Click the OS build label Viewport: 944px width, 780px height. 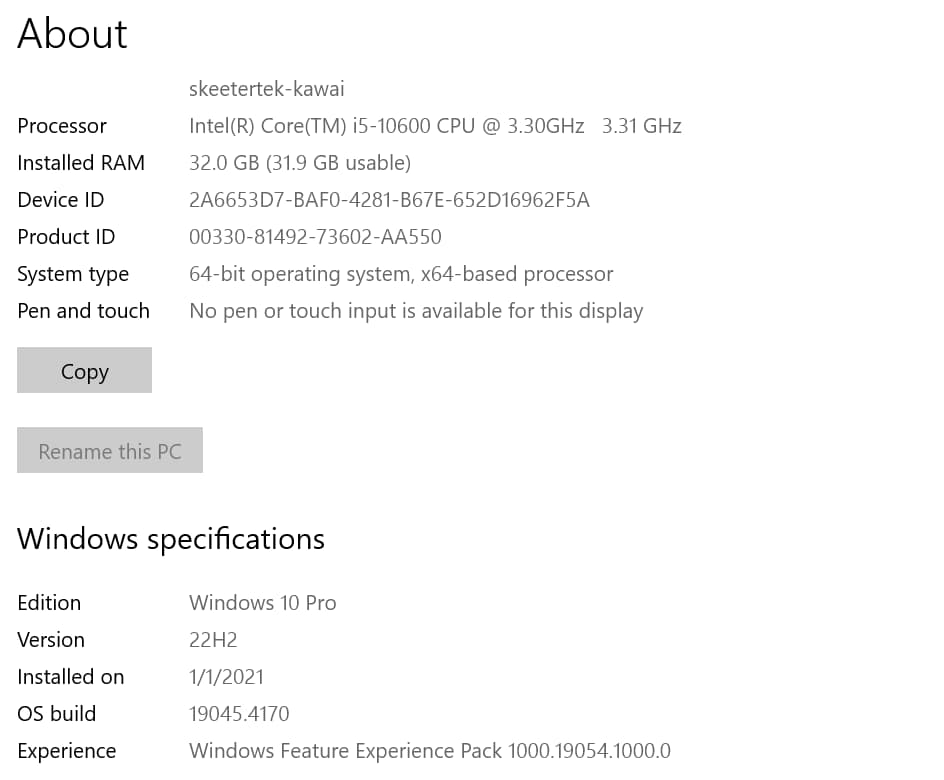click(56, 713)
